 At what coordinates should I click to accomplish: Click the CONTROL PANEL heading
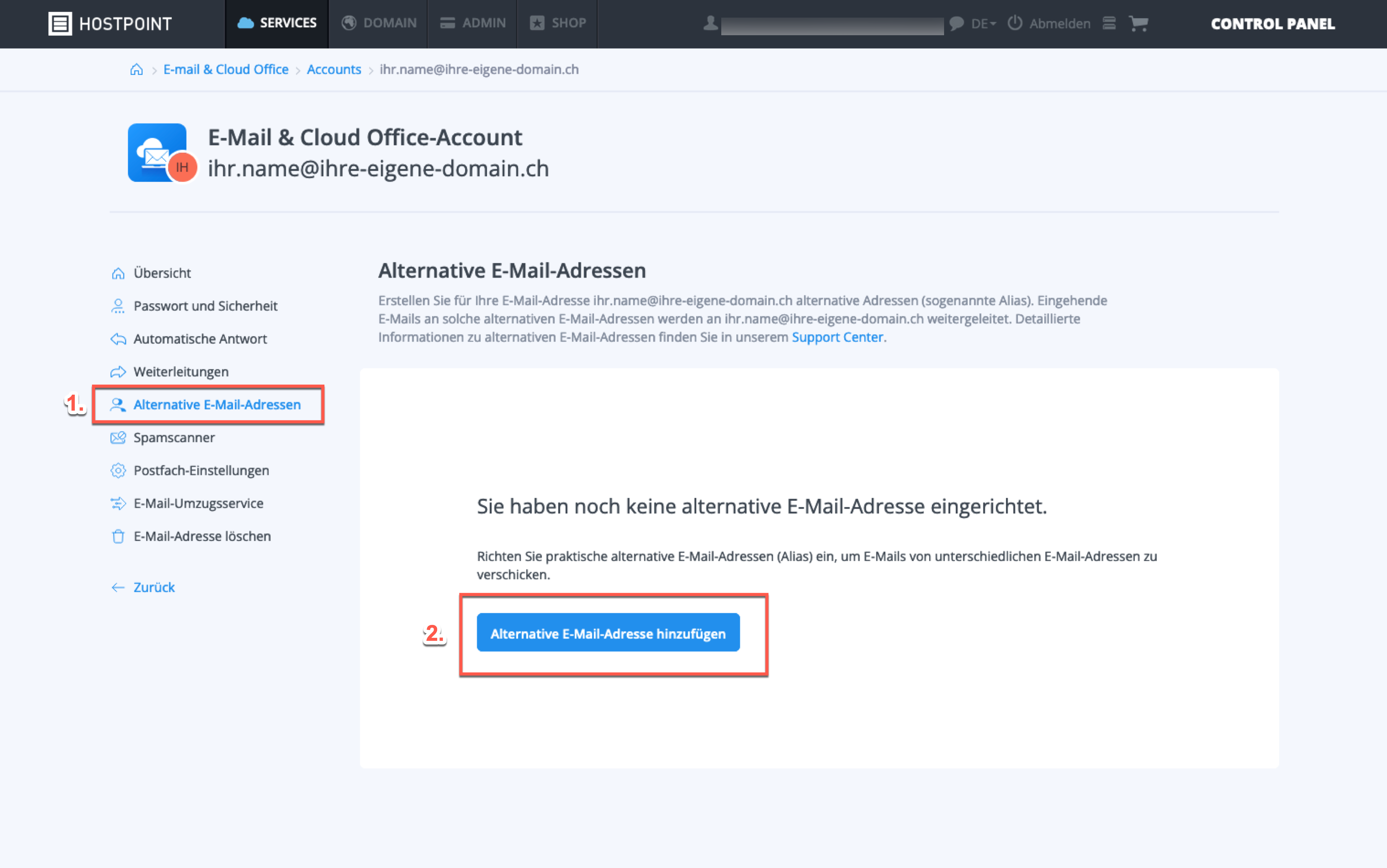[x=1273, y=24]
